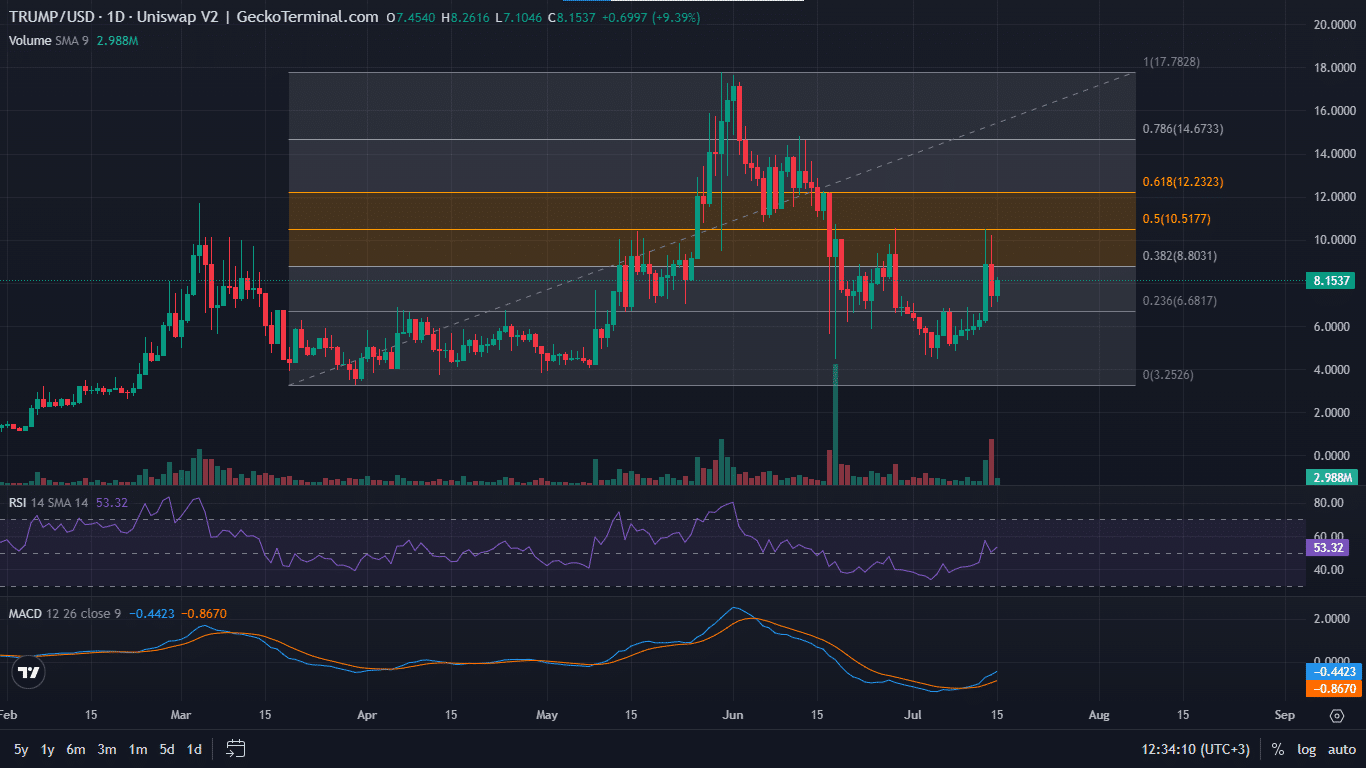Screen dimensions: 1366x768
Task: Set chart range to 1m
Action: 138,748
